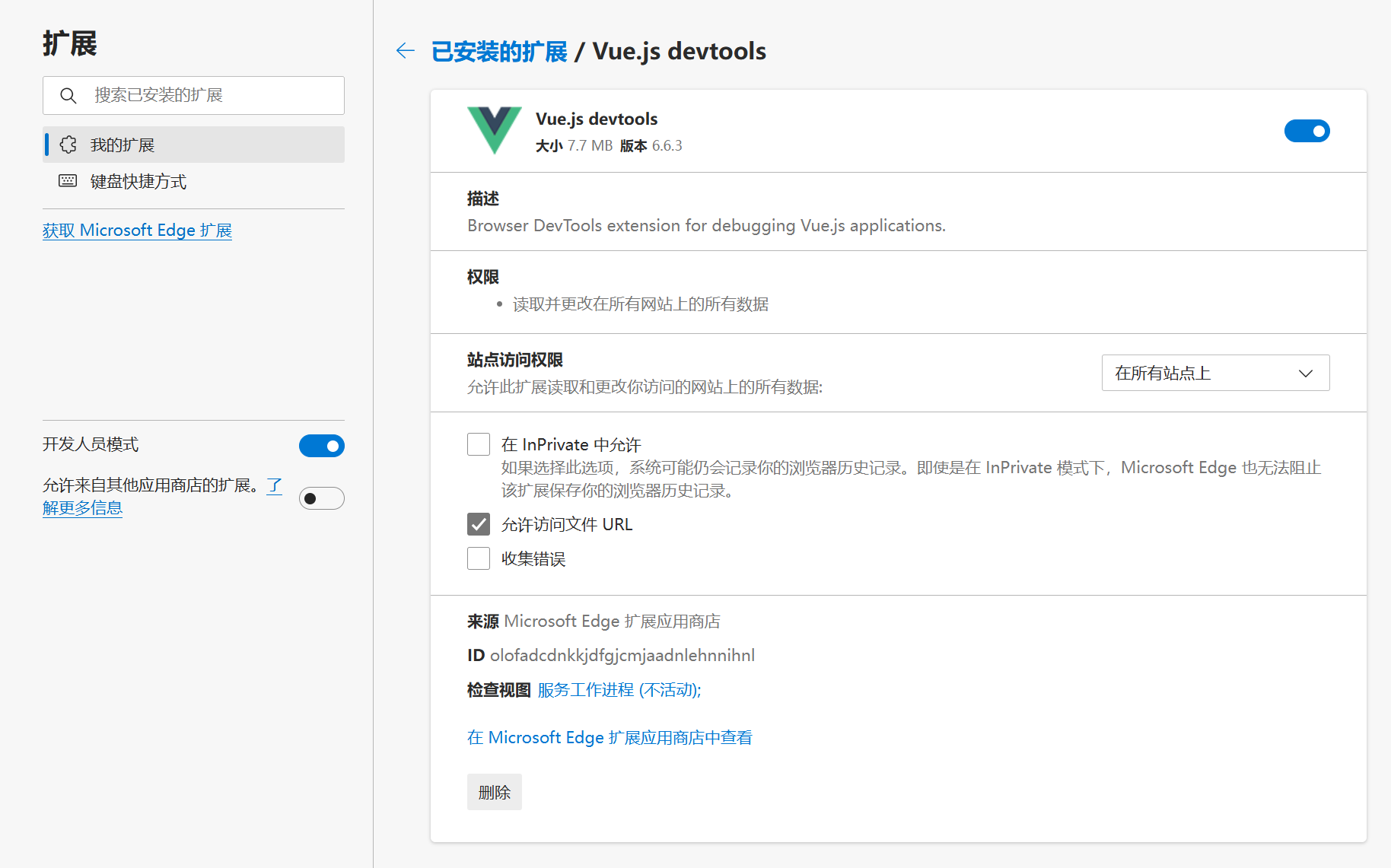Click the learn more information link
1391x868 pixels.
[82, 507]
